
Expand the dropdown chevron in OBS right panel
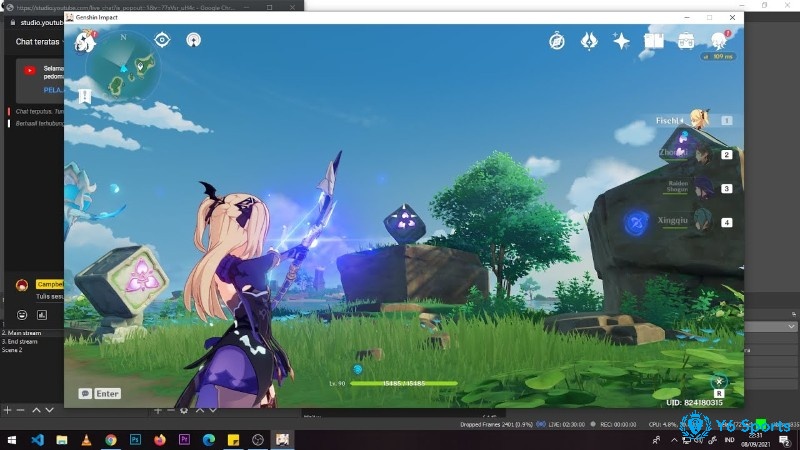click(791, 326)
